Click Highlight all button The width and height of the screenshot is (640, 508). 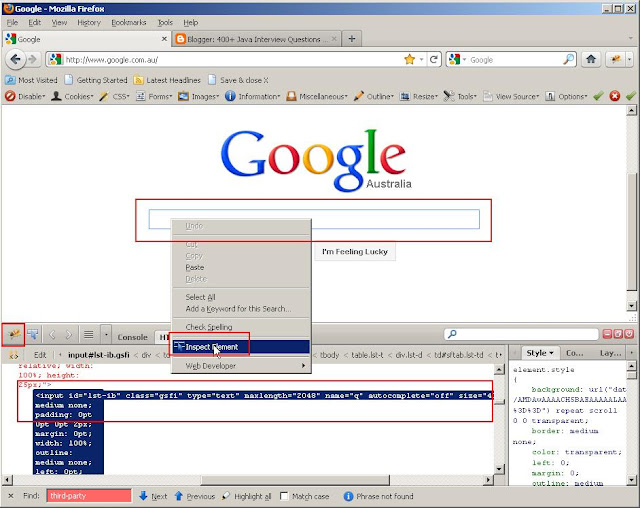tap(247, 496)
